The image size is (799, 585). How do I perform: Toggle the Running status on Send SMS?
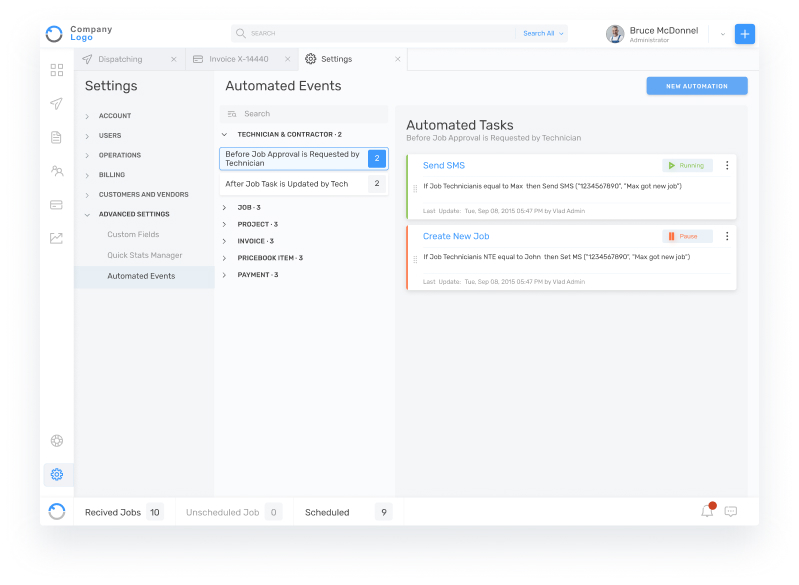687,165
